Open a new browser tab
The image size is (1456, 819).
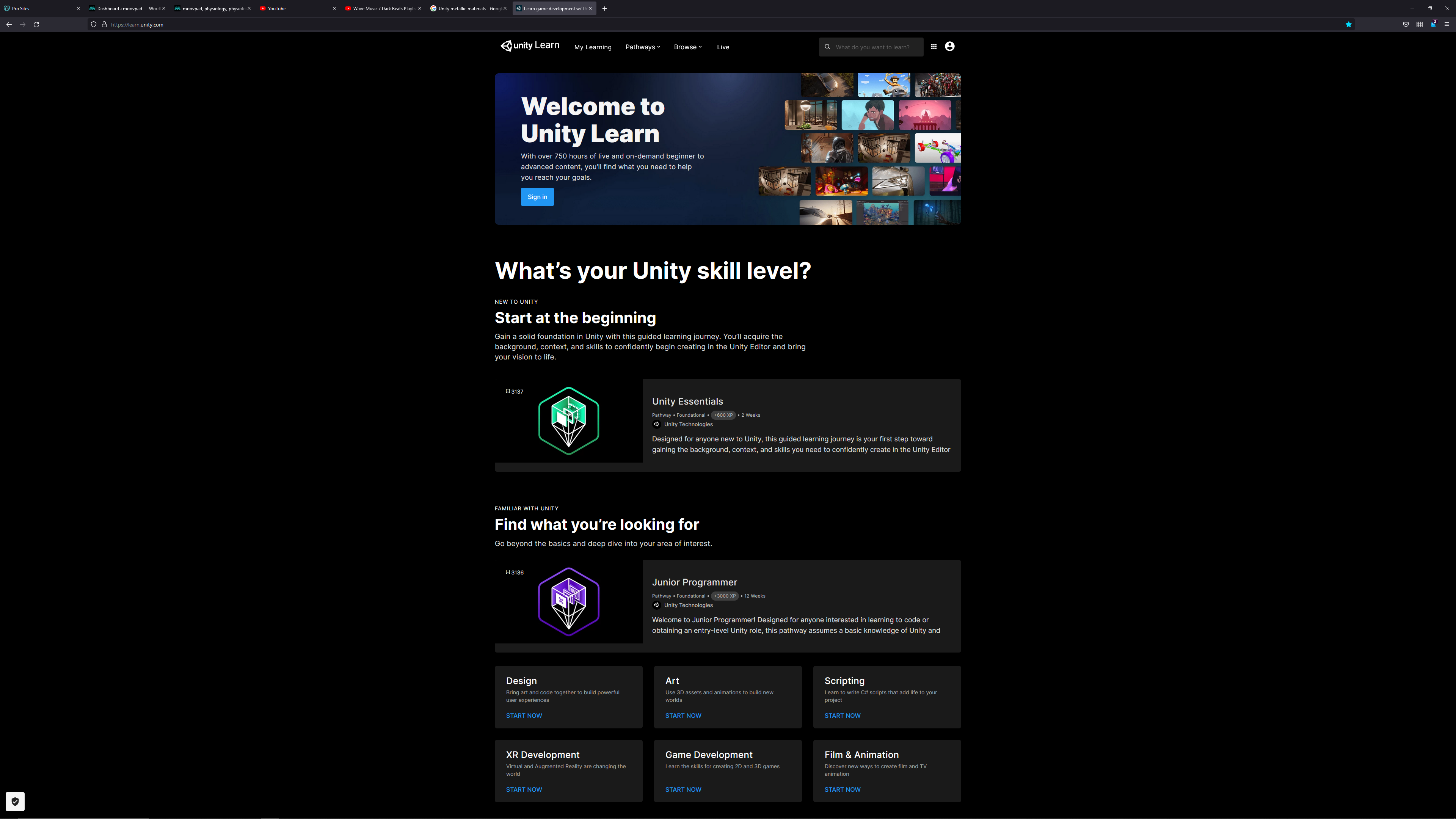(x=605, y=8)
